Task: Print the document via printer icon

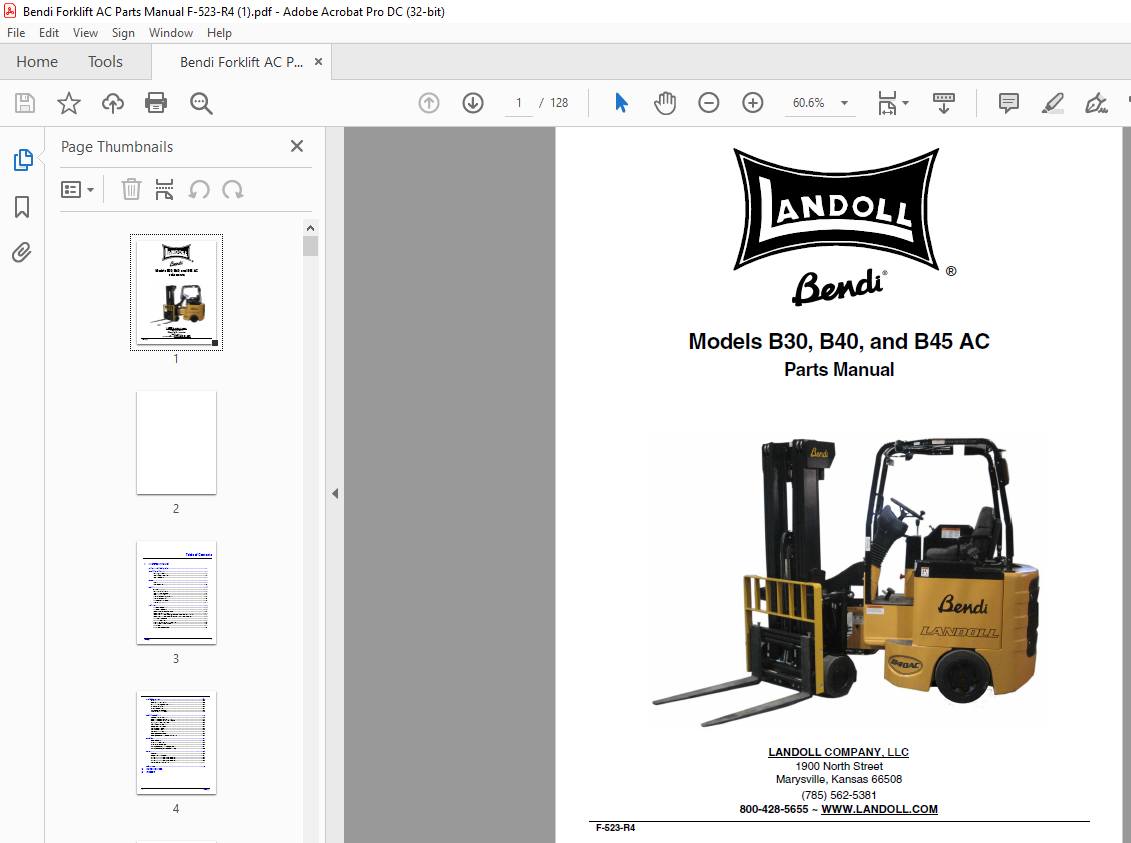Action: (x=156, y=103)
